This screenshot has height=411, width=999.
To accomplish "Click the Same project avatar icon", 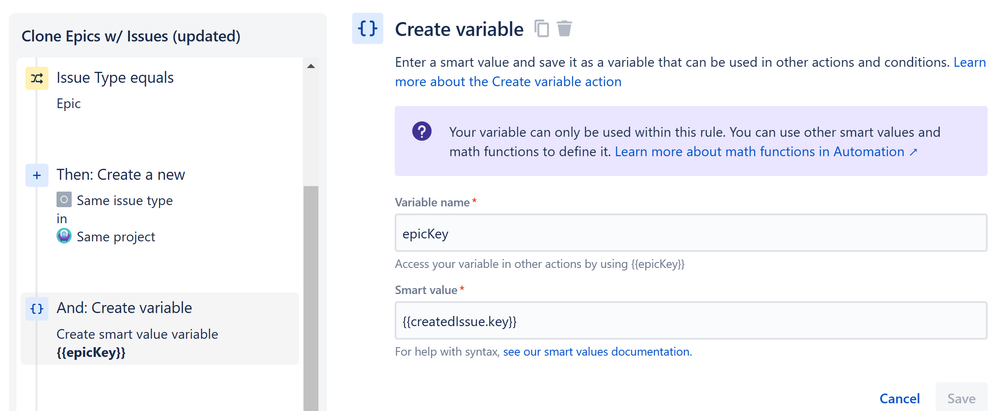I will 65,237.
